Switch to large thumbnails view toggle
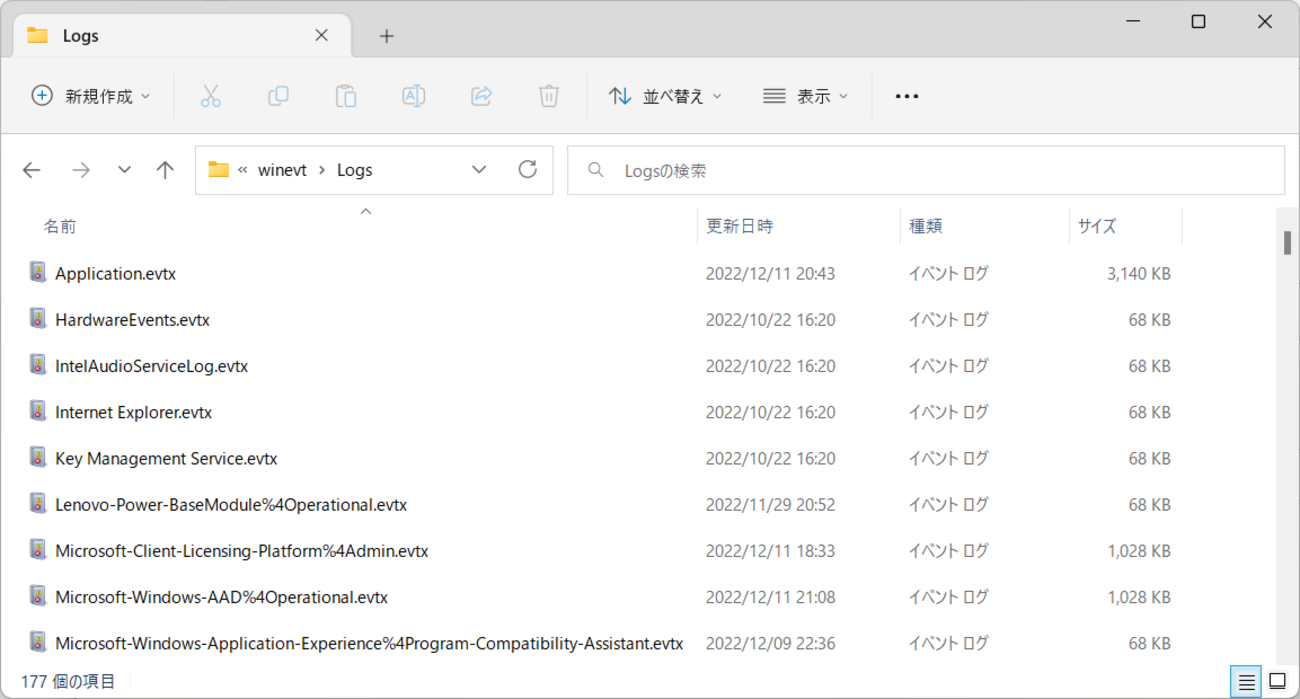Screen dimensions: 1300x699 pos(1277,682)
